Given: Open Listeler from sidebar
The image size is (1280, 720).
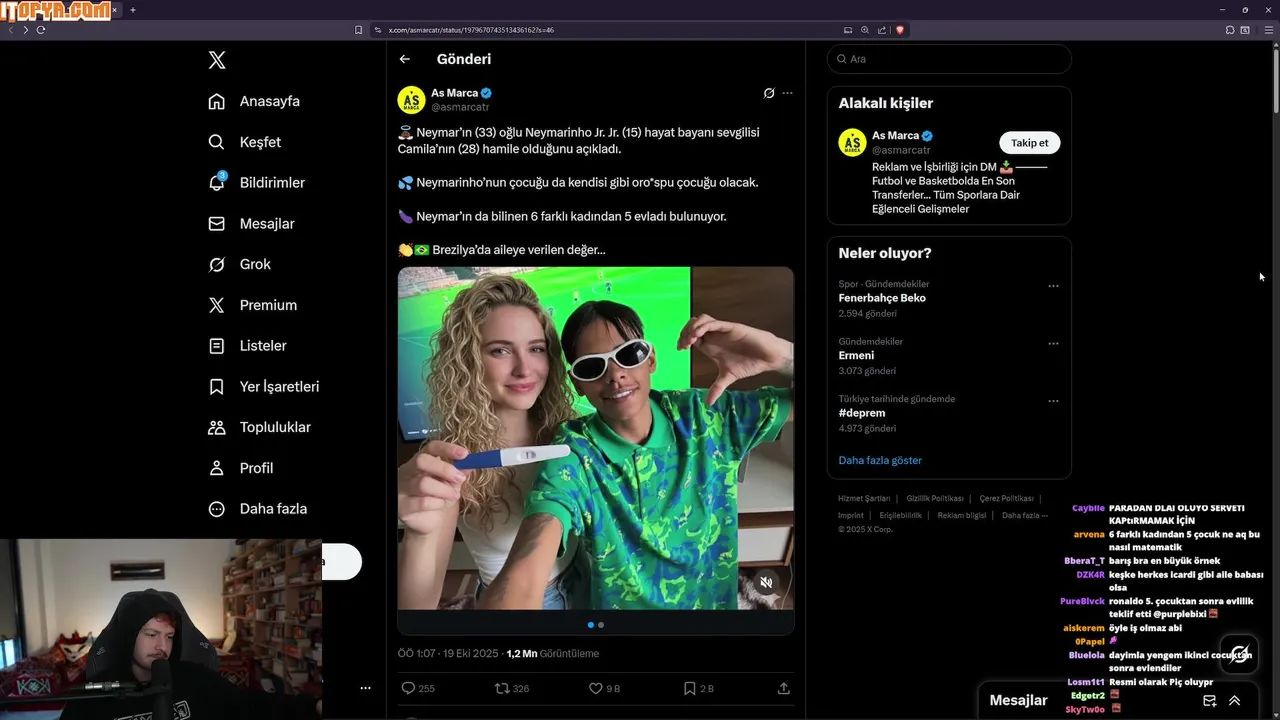Looking at the screenshot, I should [247, 346].
